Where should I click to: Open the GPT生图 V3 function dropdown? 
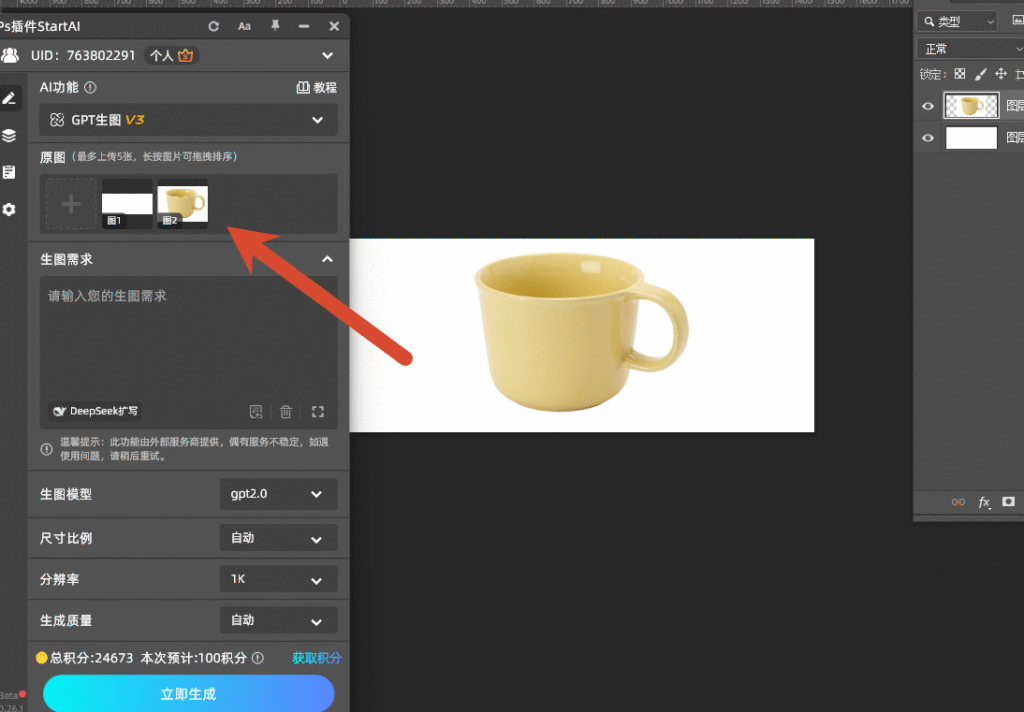188,120
